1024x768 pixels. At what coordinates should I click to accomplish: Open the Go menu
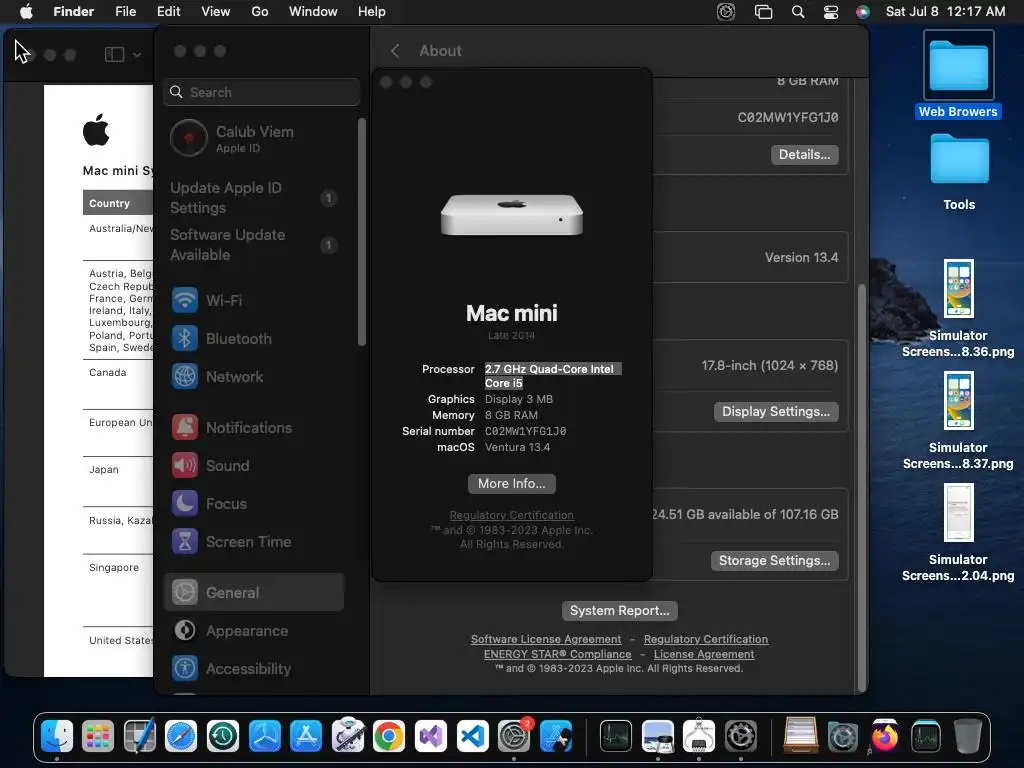pyautogui.click(x=260, y=12)
